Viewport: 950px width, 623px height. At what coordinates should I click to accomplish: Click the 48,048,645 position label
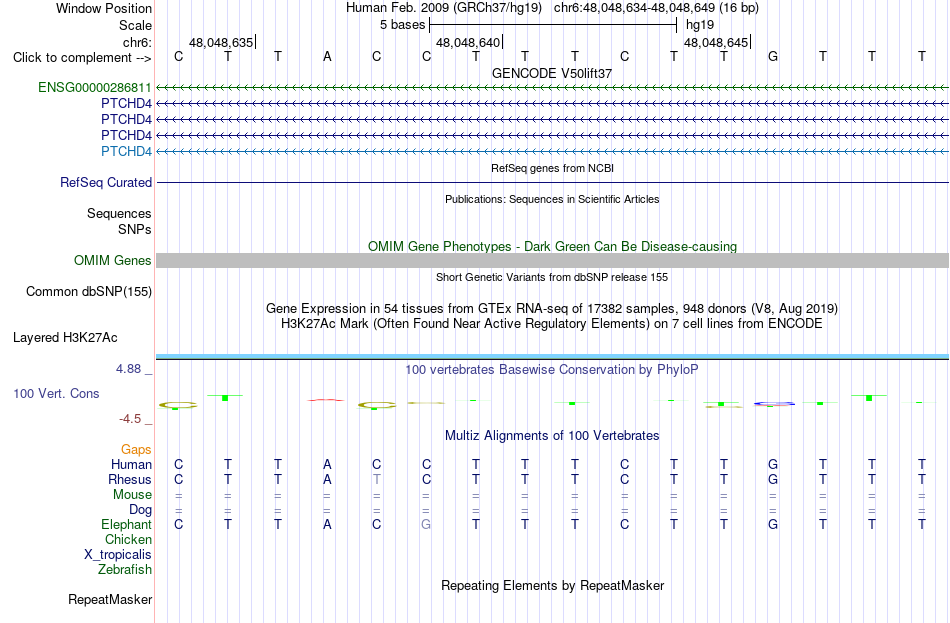point(716,42)
